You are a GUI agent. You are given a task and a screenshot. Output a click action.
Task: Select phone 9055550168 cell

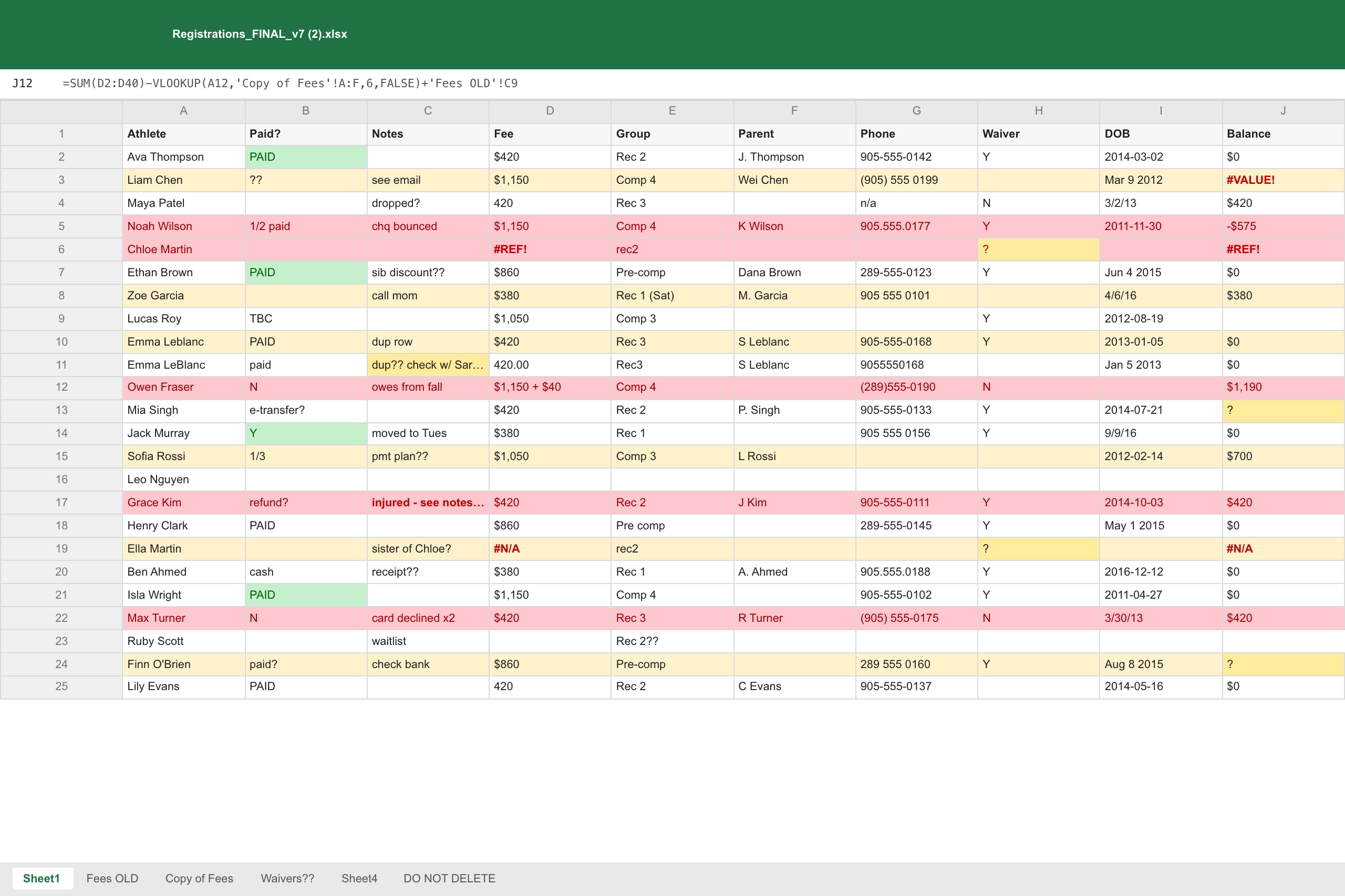tap(916, 364)
